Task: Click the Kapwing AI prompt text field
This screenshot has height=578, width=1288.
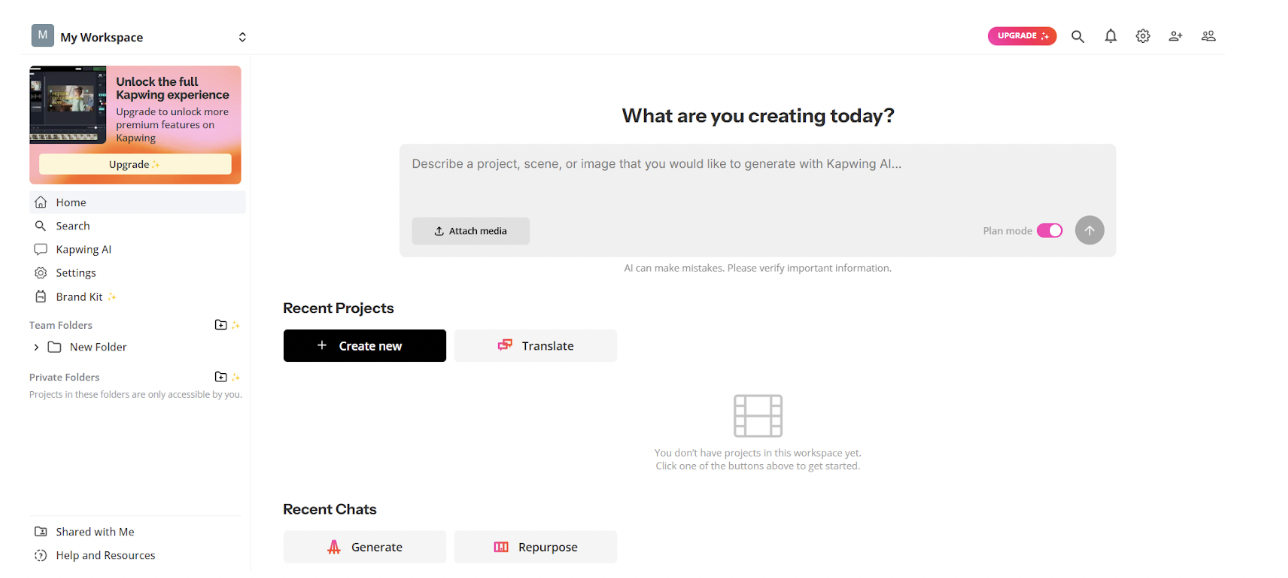Action: [x=757, y=178]
